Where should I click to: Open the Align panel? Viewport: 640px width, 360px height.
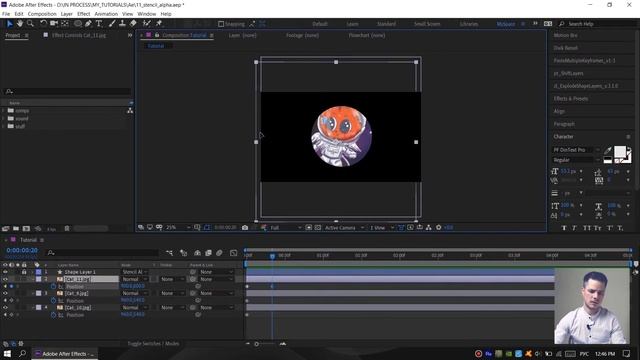(x=559, y=111)
